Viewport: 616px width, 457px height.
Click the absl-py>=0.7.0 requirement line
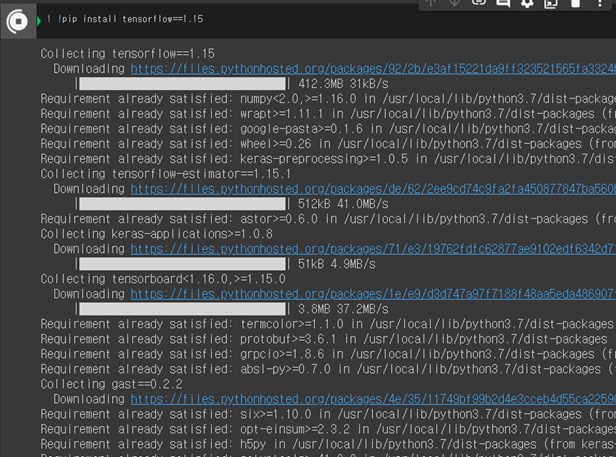tap(328, 369)
